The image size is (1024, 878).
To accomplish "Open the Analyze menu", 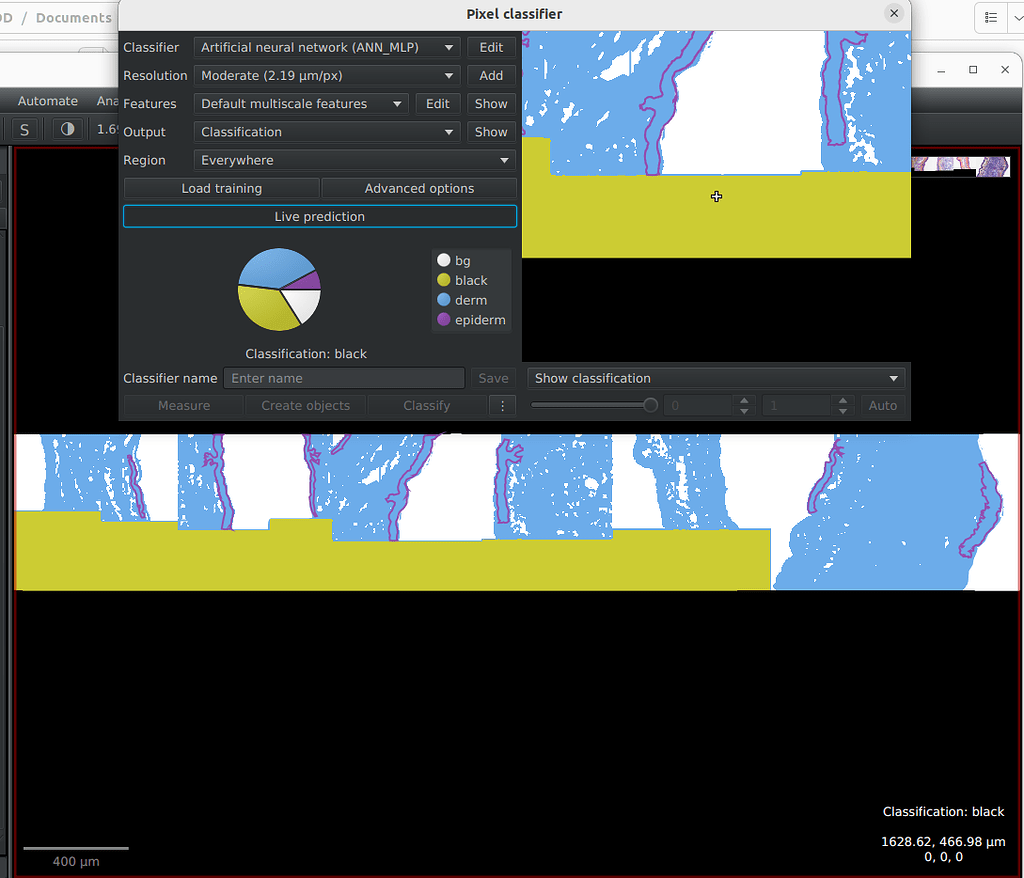I will coord(110,100).
